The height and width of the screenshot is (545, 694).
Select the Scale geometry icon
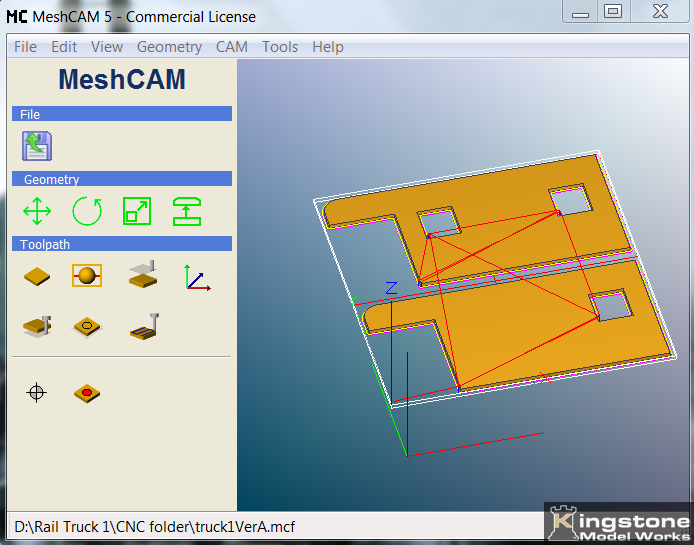(137, 211)
